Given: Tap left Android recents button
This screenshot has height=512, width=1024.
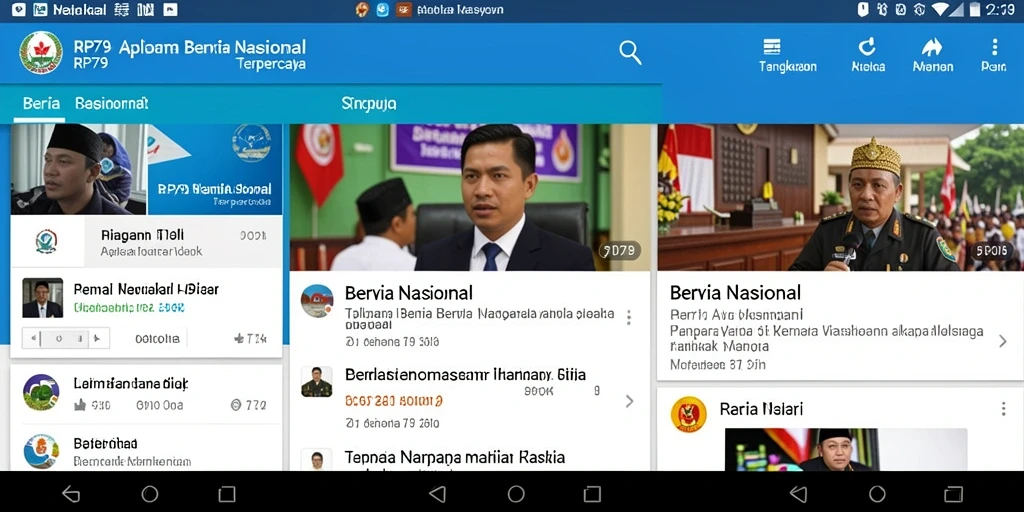Looking at the screenshot, I should coord(227,494).
